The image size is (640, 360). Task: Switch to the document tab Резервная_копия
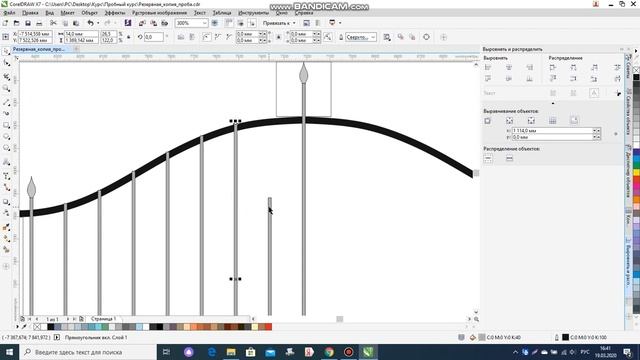coord(39,49)
